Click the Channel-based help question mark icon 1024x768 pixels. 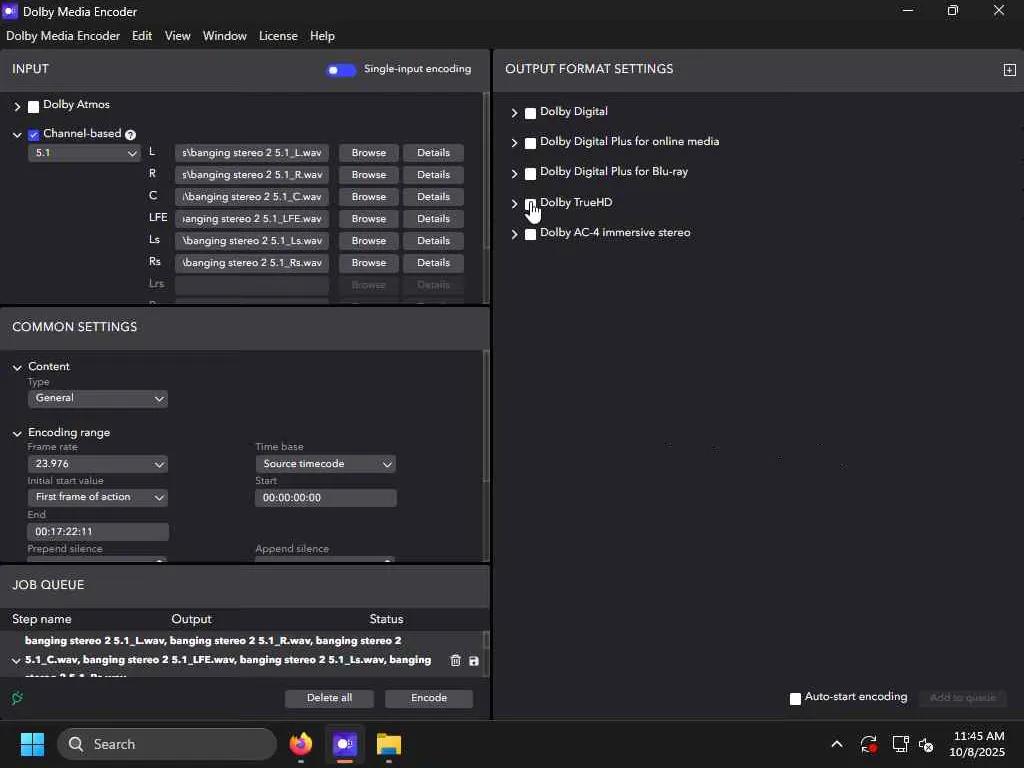click(x=130, y=135)
